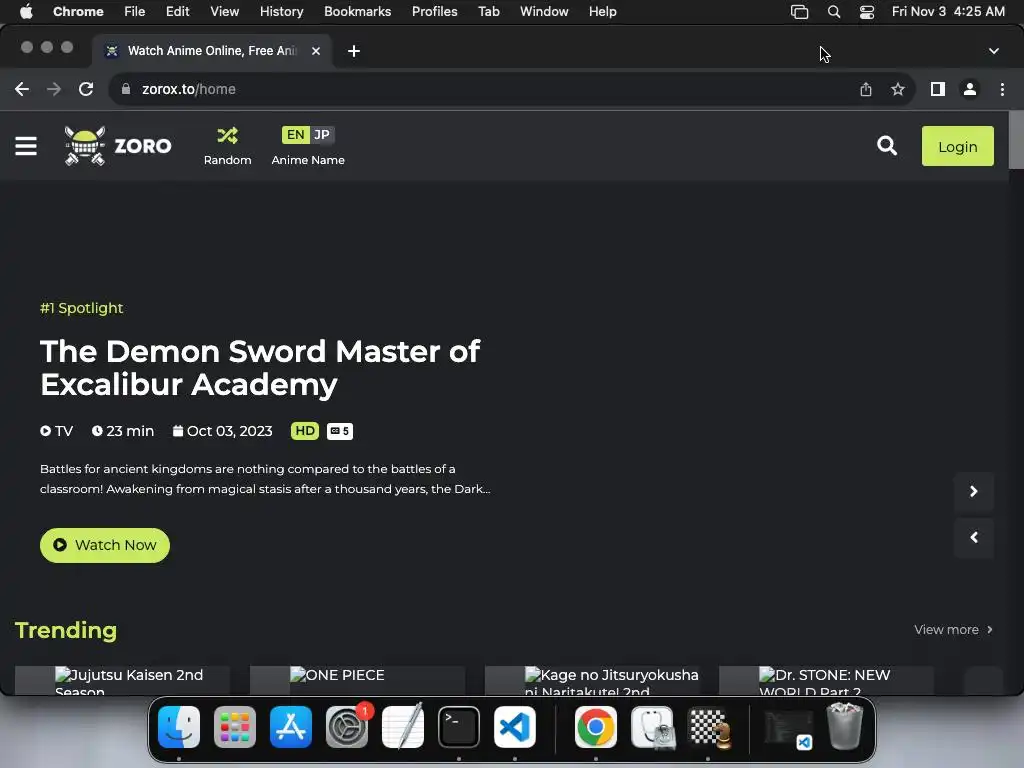
Task: Open the Profiles menu
Action: pos(434,12)
